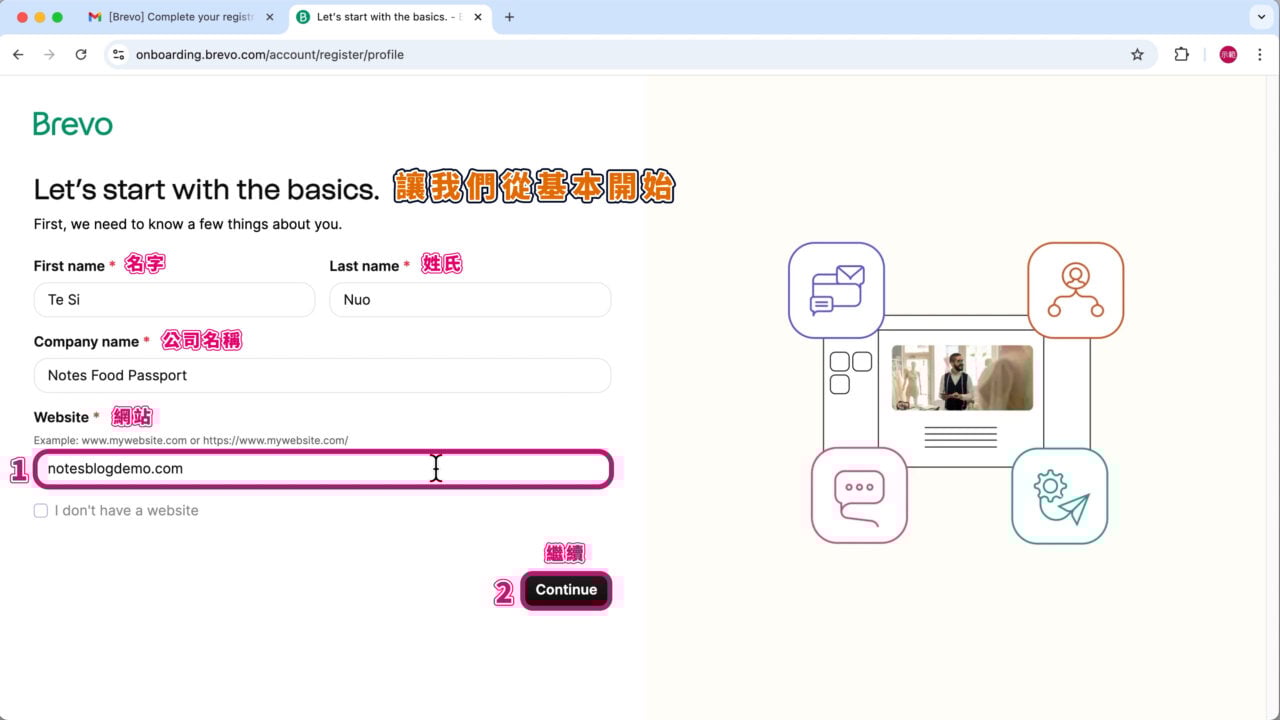Click the back navigation arrow

[17, 54]
